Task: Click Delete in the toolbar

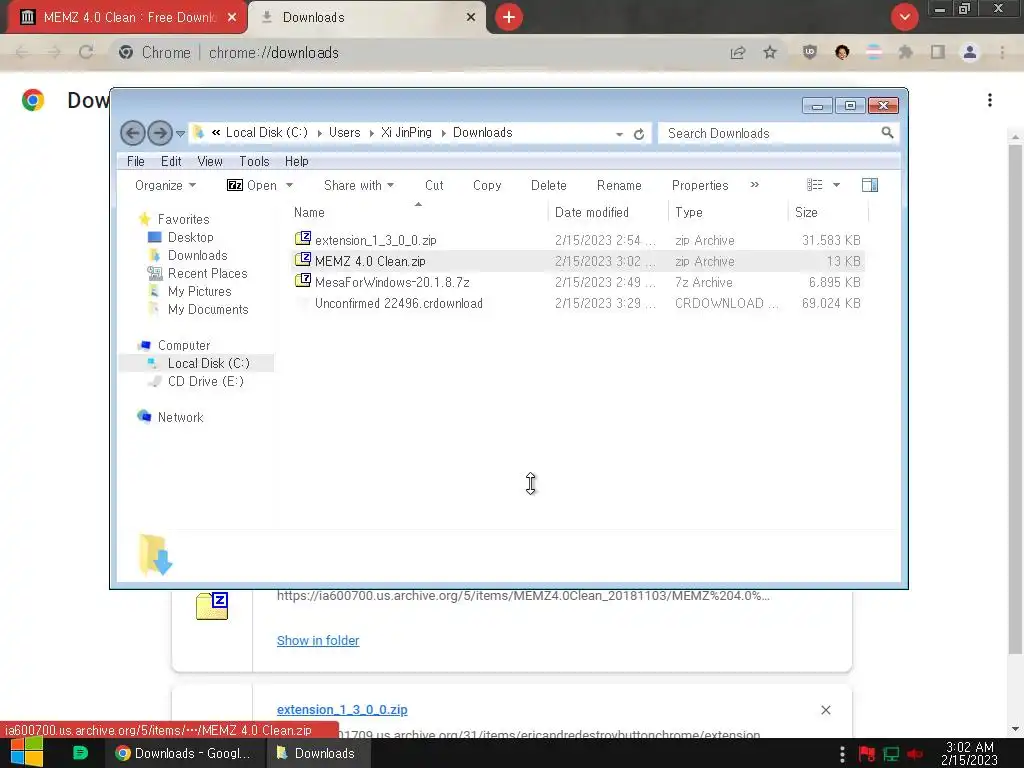Action: 549,185
